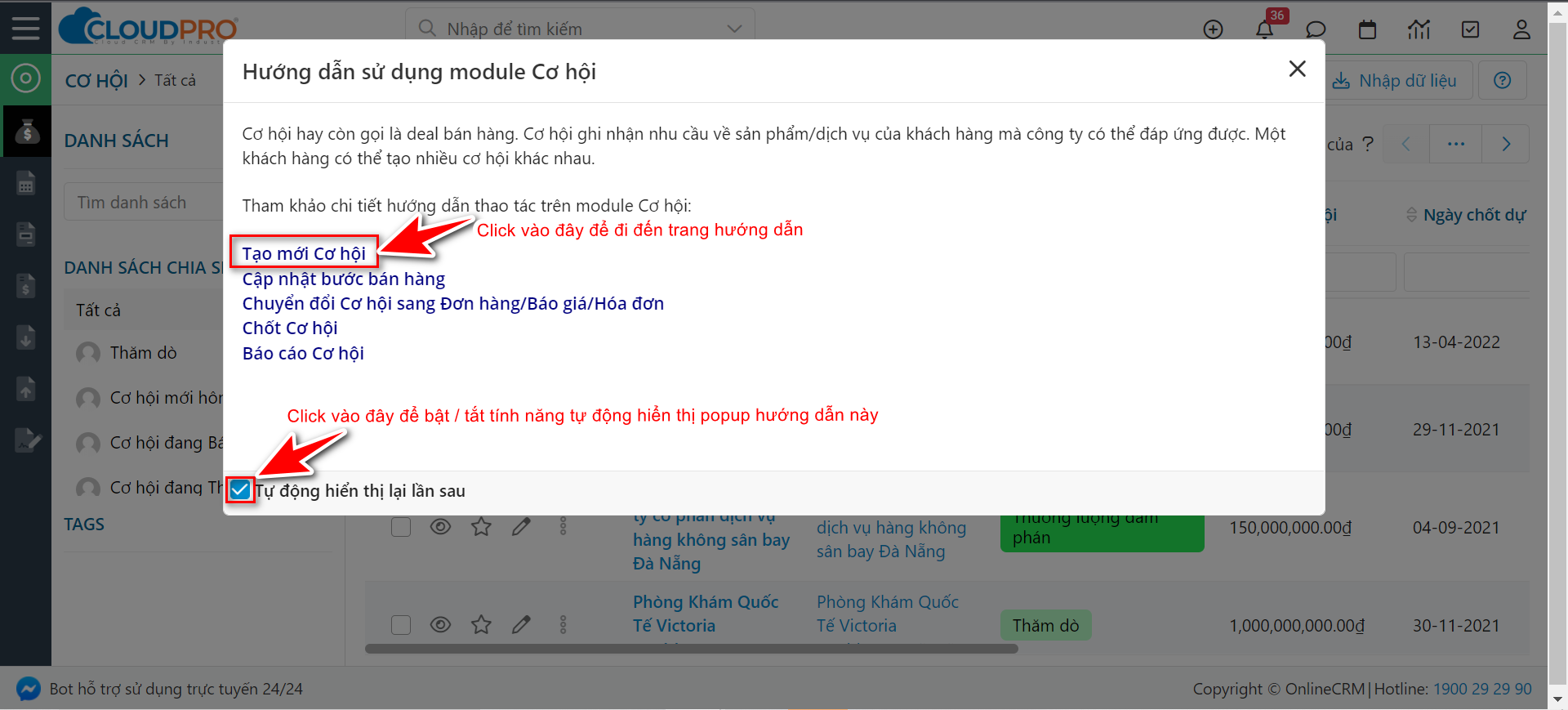Open the hamburger main menu
1568x710 pixels.
[x=25, y=29]
